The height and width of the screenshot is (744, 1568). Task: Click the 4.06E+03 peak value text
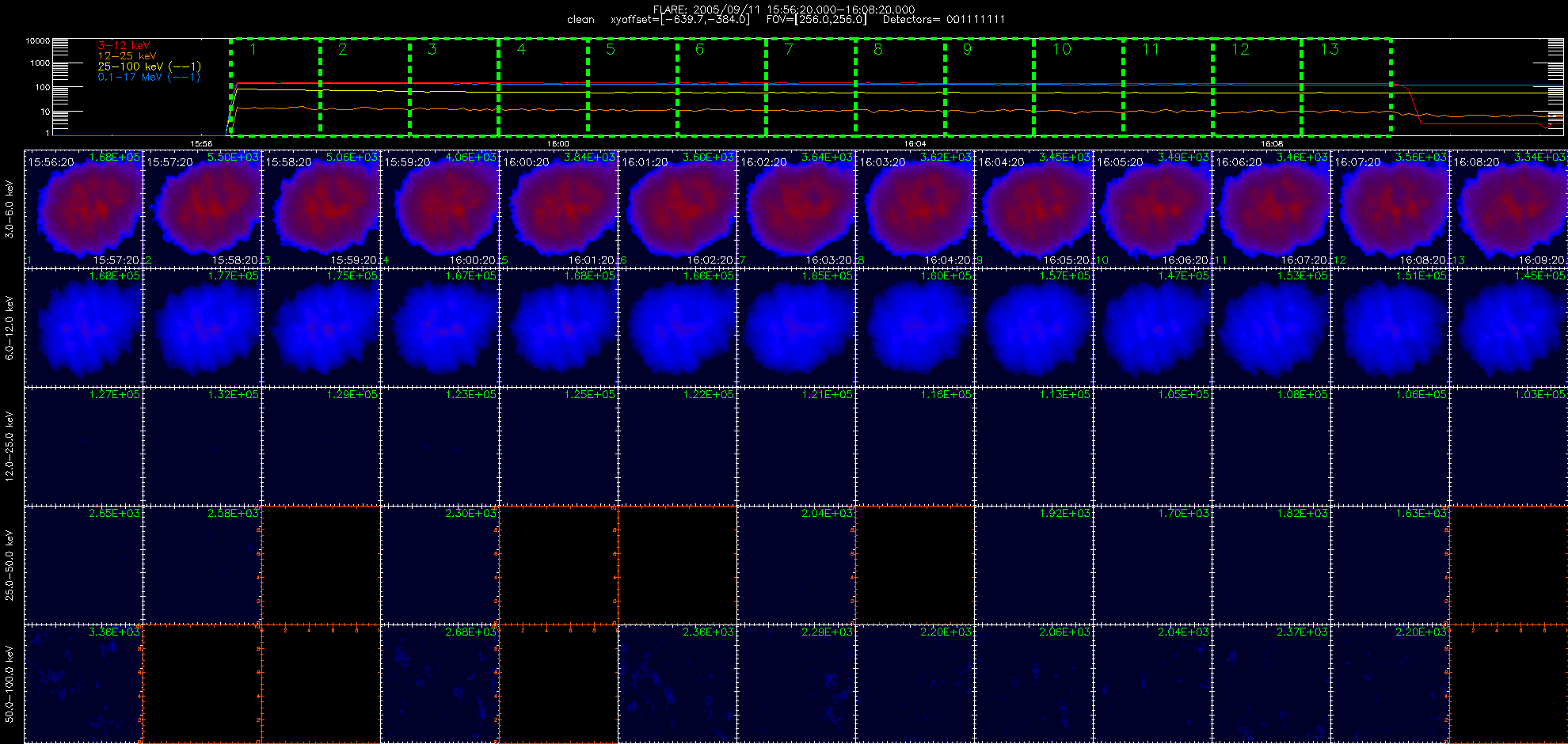(x=470, y=157)
